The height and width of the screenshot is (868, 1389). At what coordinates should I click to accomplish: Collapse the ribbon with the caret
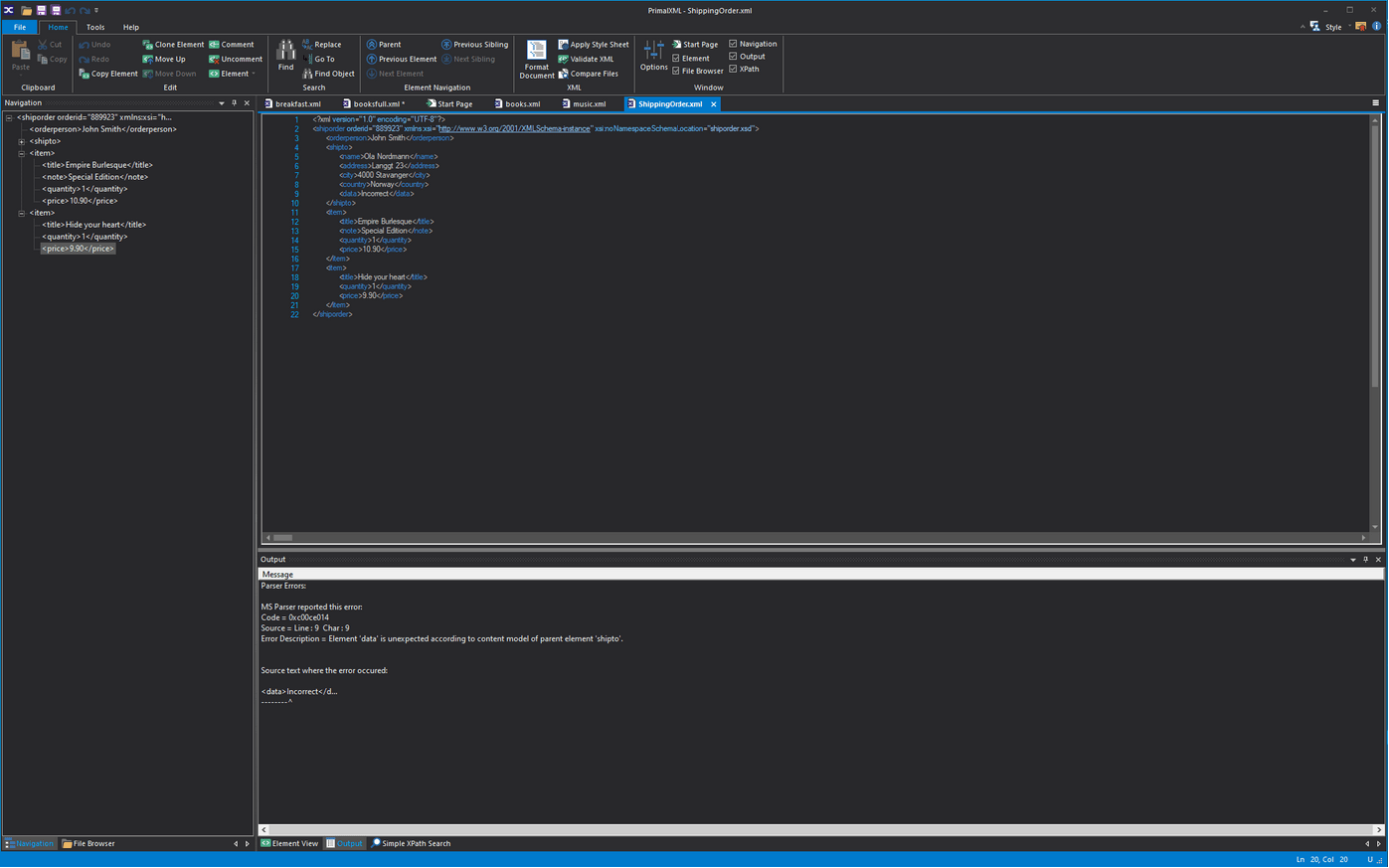pyautogui.click(x=1302, y=27)
